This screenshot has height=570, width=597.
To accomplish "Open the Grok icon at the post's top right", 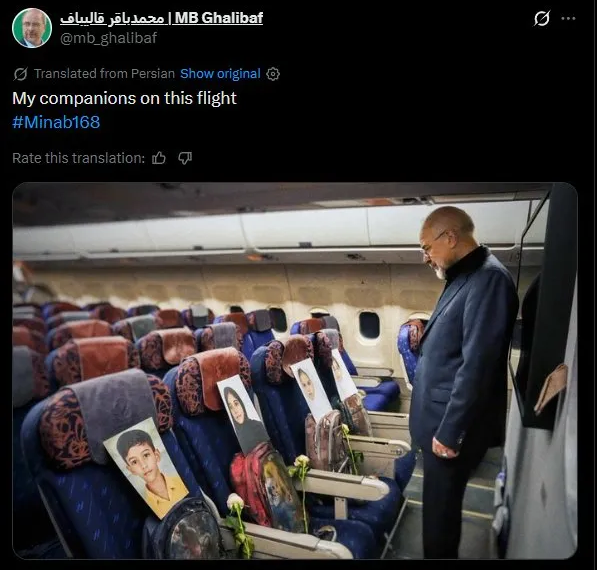I will 541,18.
